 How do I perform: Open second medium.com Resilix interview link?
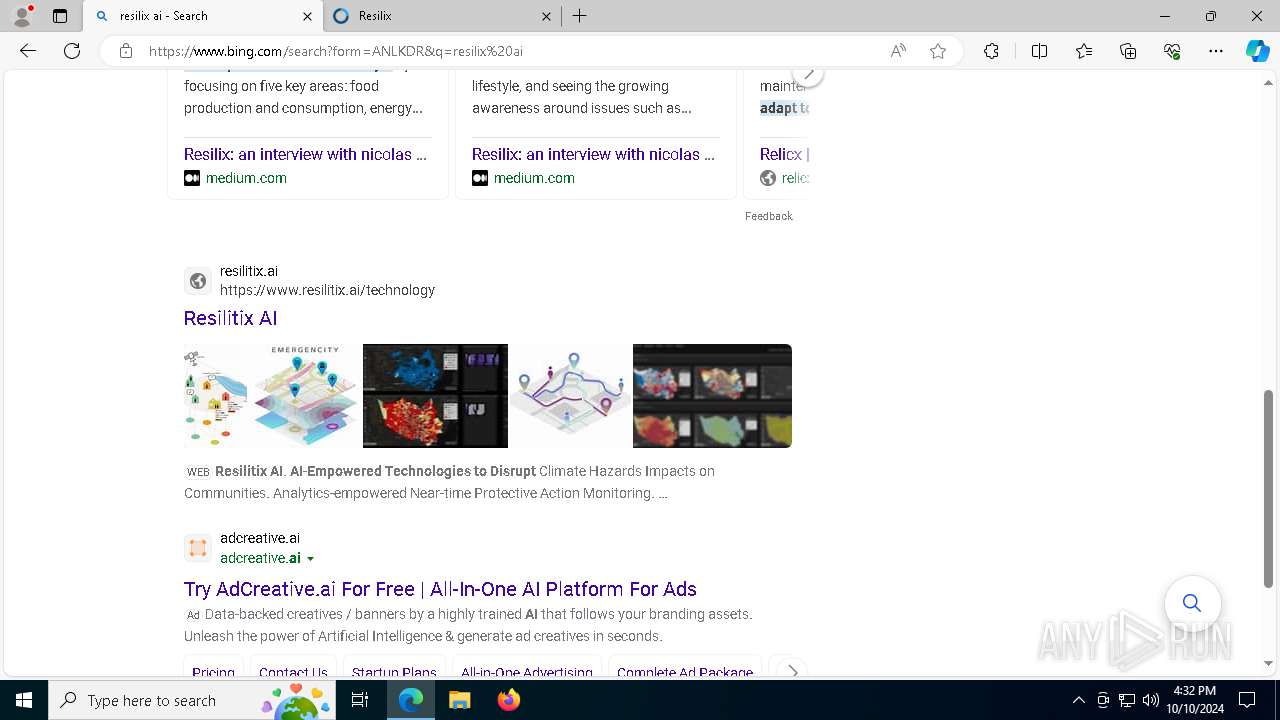pyautogui.click(x=593, y=154)
